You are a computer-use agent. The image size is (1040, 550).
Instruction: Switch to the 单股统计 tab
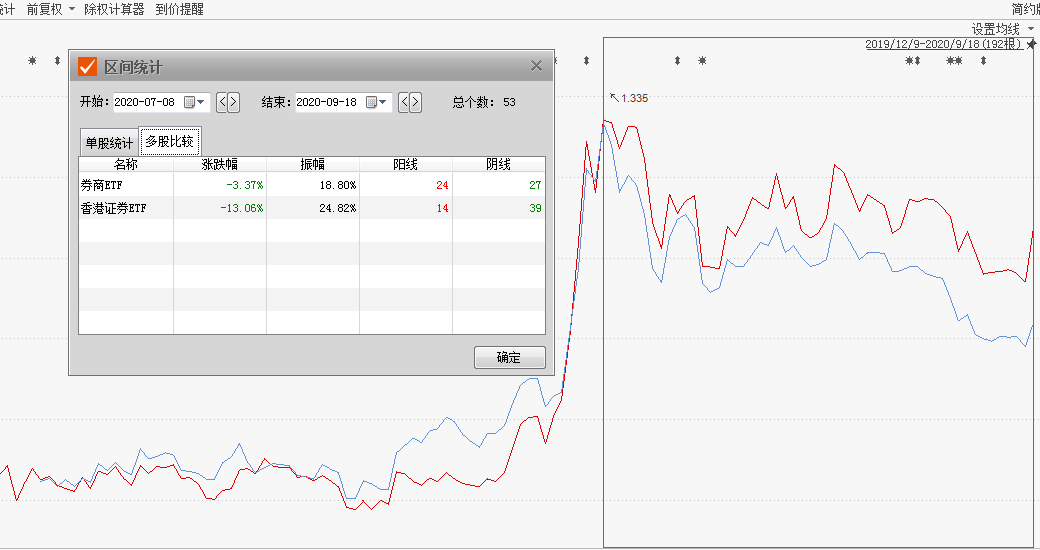(108, 143)
